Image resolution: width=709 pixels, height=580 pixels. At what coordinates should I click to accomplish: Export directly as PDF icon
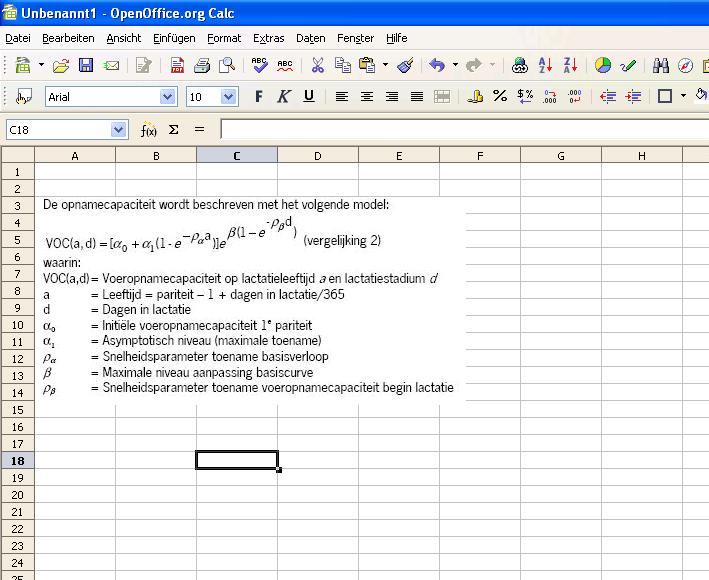pos(177,66)
